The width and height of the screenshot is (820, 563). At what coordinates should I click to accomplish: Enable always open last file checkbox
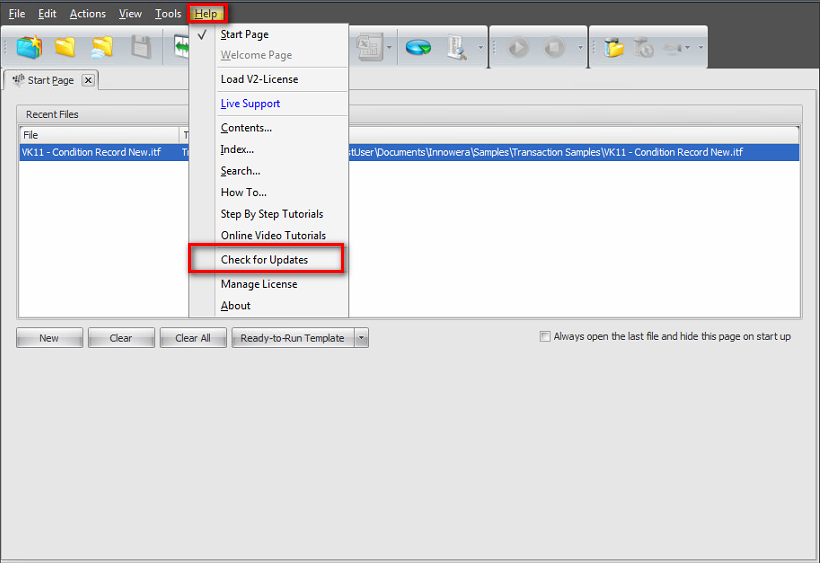(x=545, y=337)
